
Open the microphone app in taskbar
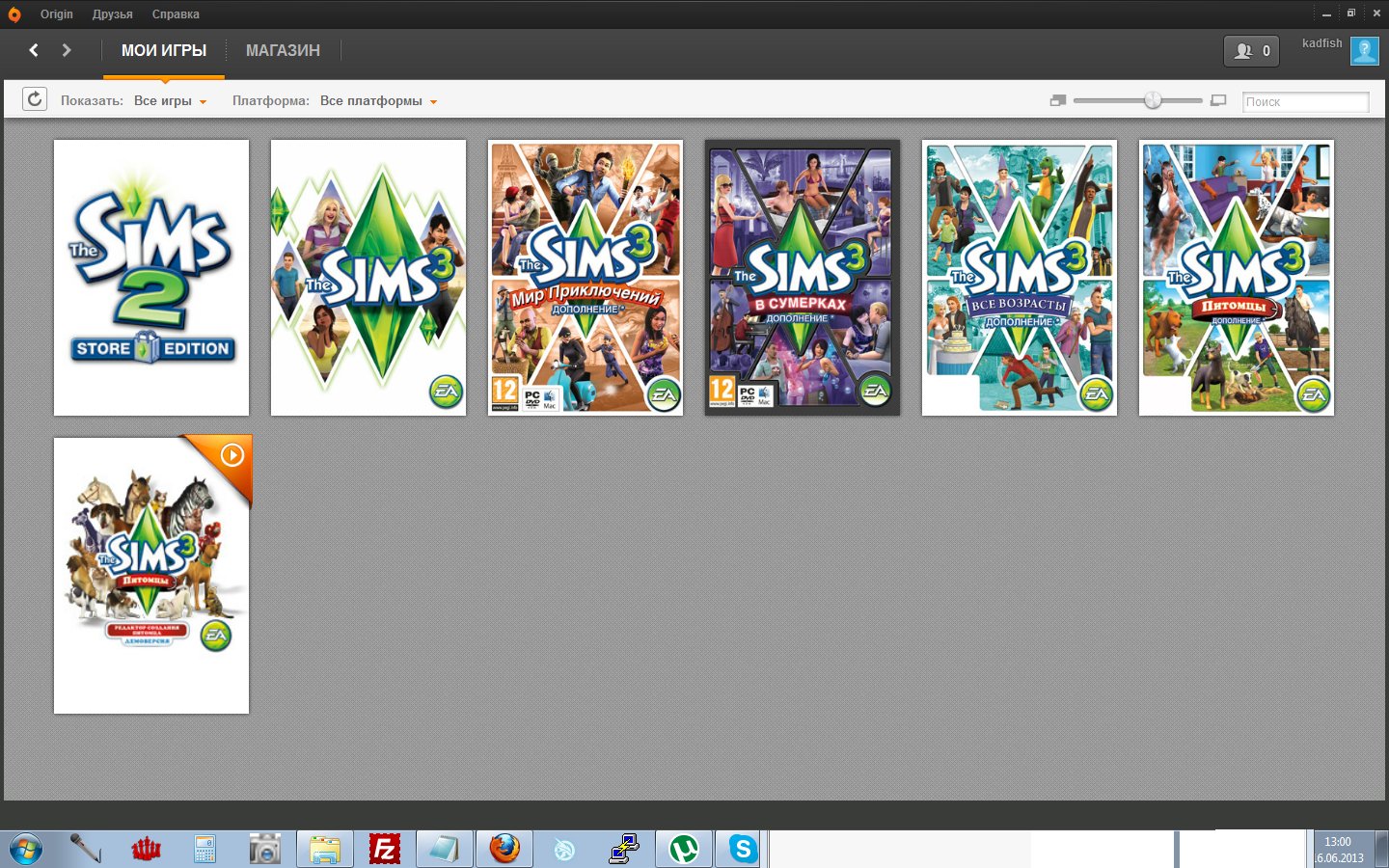(x=86, y=850)
